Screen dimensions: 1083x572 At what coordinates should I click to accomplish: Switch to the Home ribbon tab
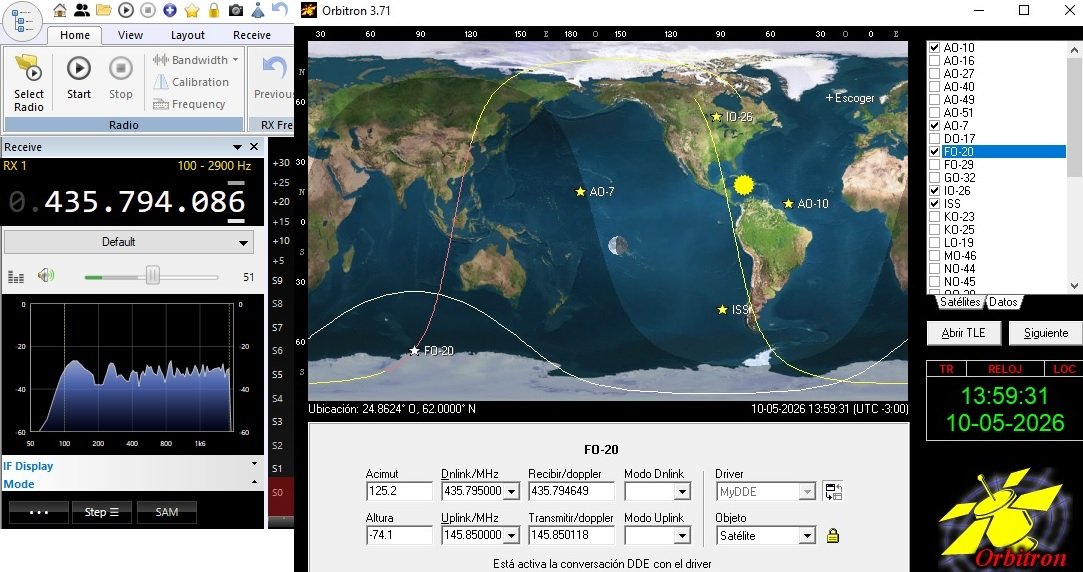pos(75,35)
